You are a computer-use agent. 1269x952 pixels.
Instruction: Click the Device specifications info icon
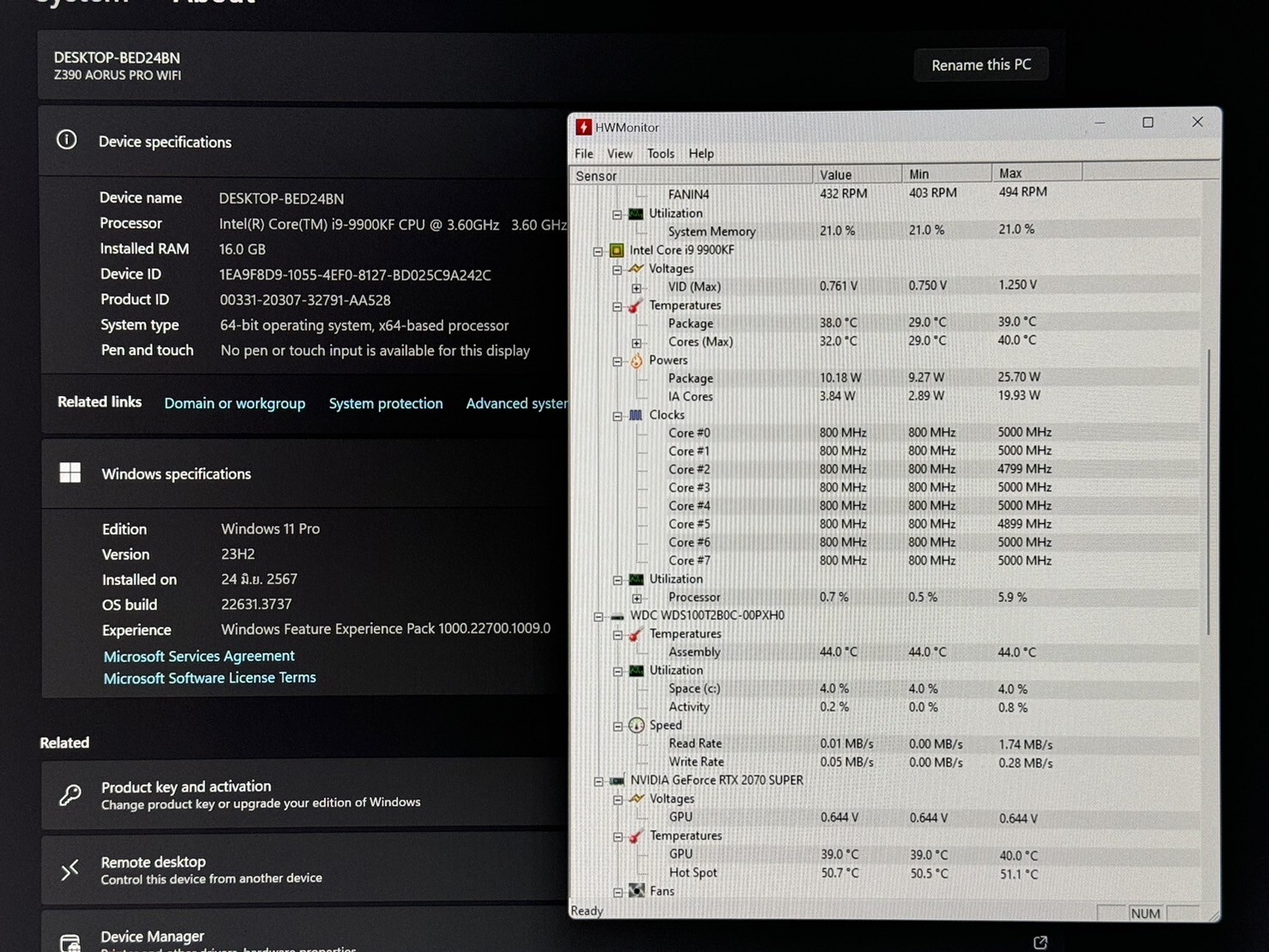67,140
